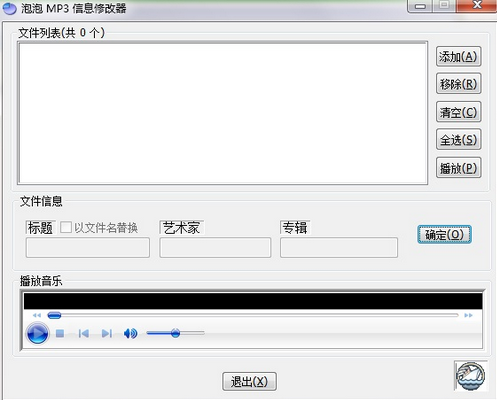497x400 pixels.
Task: Enable the 以文件名替换 checkbox
Action: pos(66,228)
